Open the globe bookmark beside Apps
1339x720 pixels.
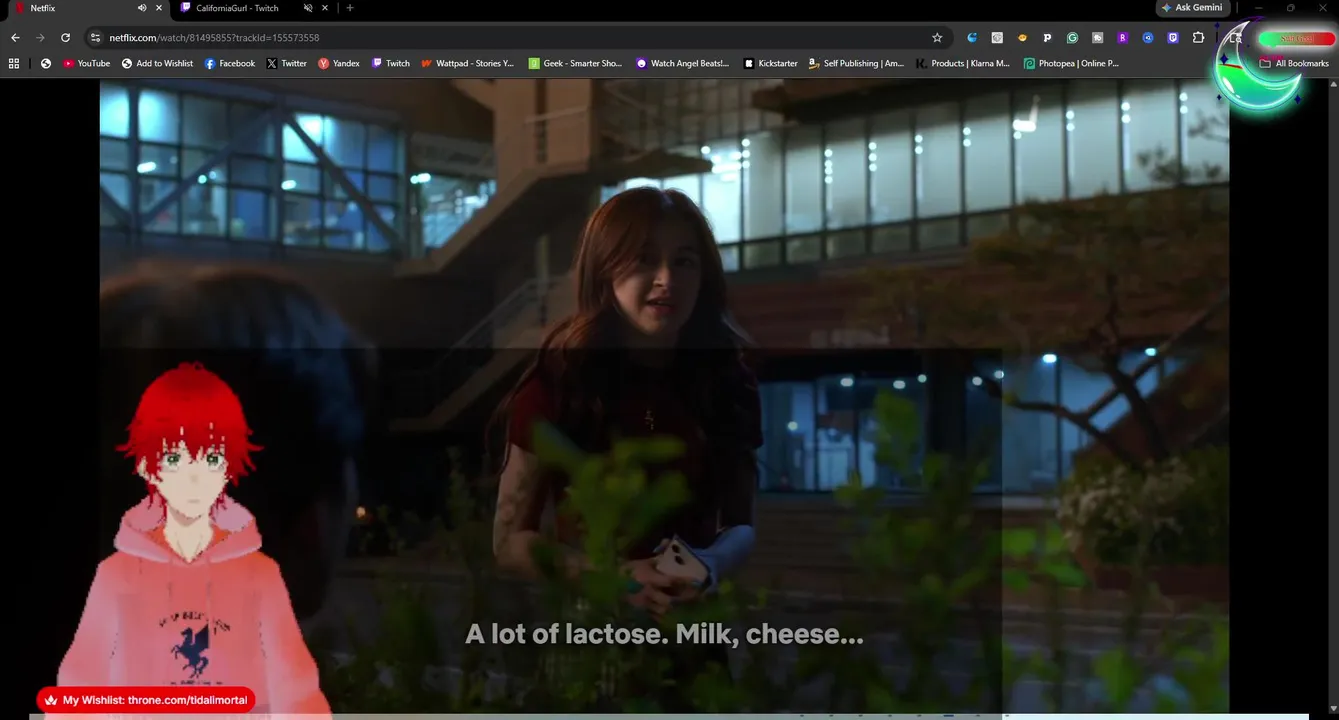46,63
